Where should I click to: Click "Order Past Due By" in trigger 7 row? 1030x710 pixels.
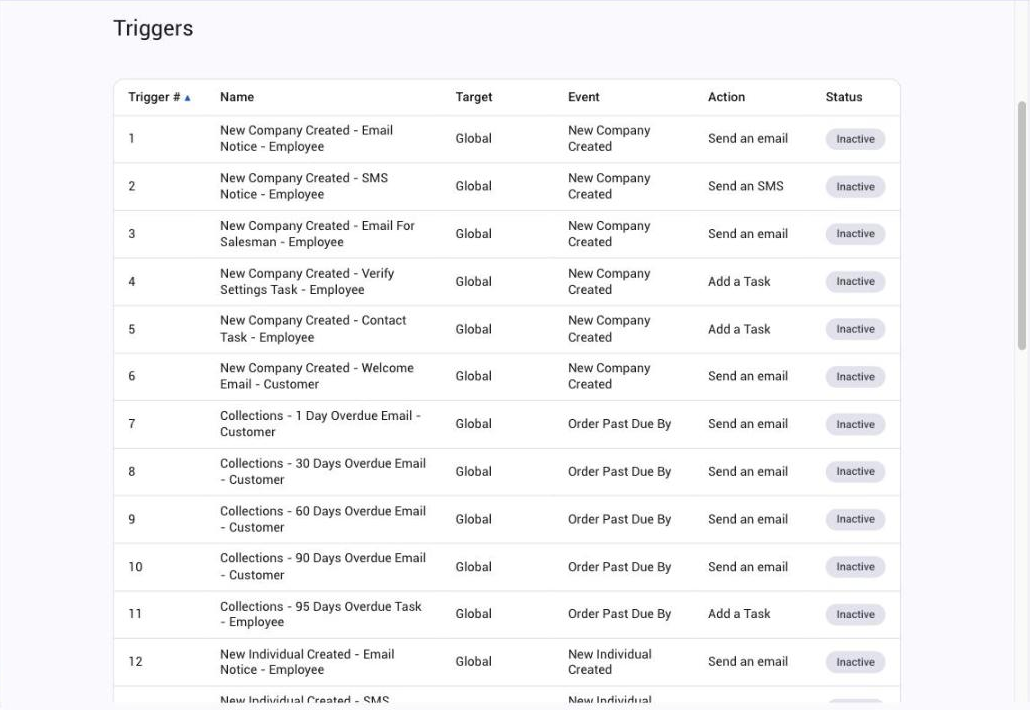[619, 424]
